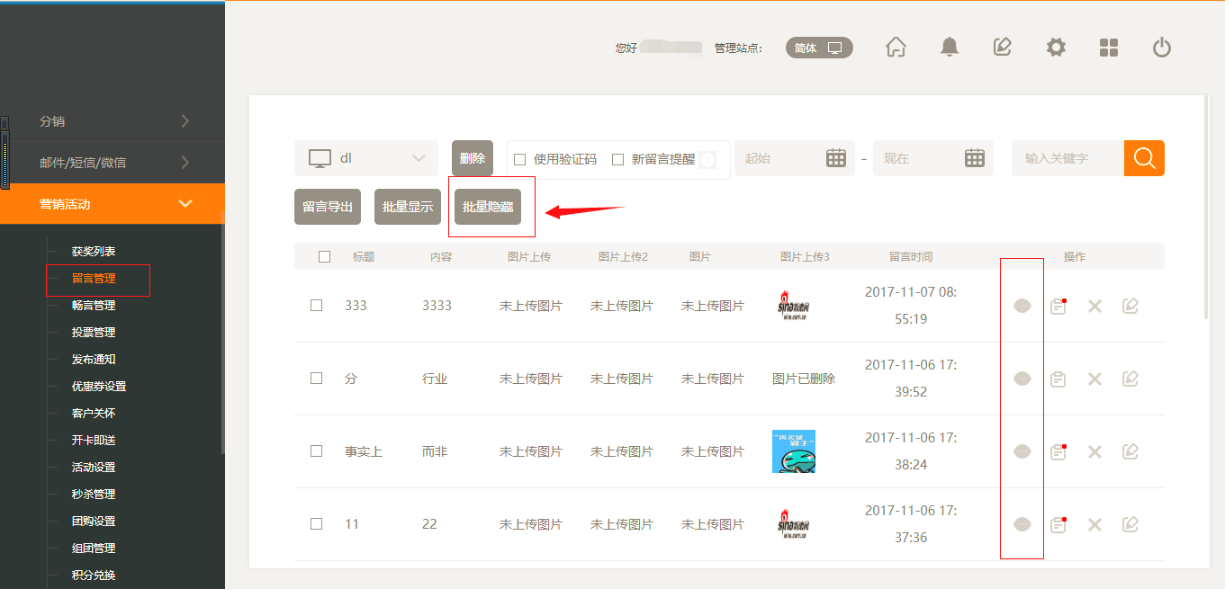Open reply notes for message 事实上

(1058, 452)
